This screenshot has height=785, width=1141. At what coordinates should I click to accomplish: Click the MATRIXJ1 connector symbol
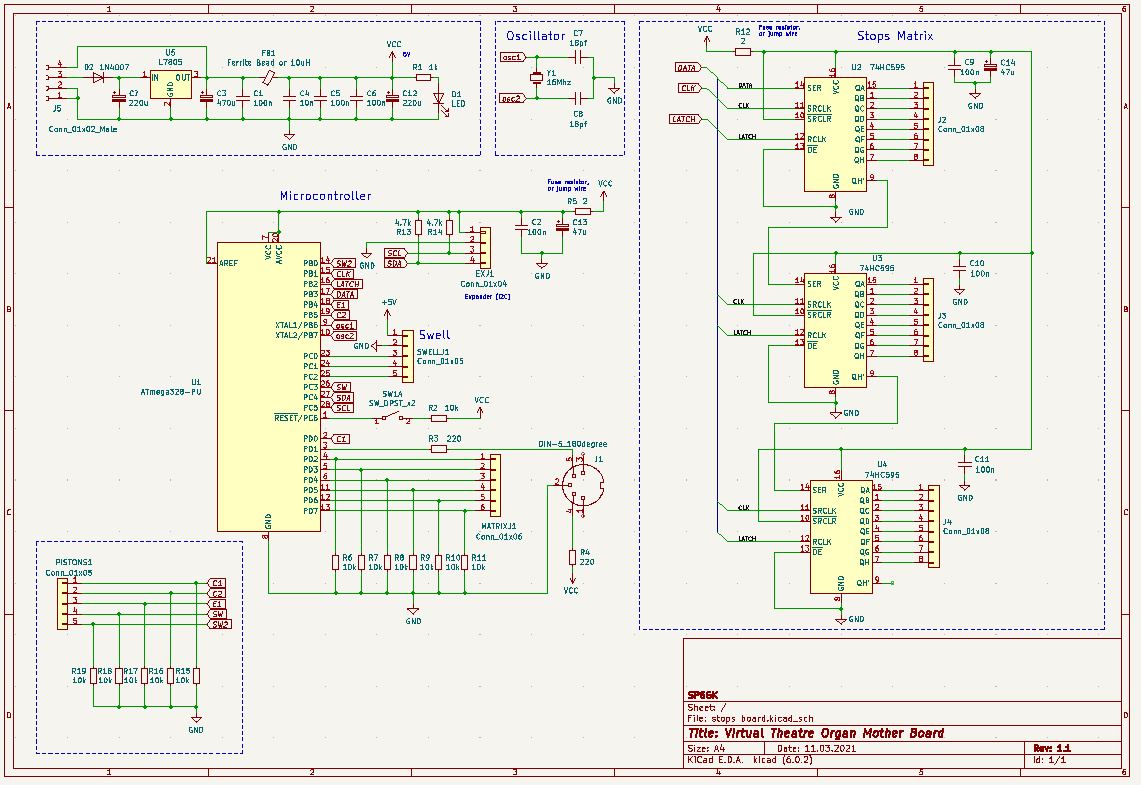(495, 484)
